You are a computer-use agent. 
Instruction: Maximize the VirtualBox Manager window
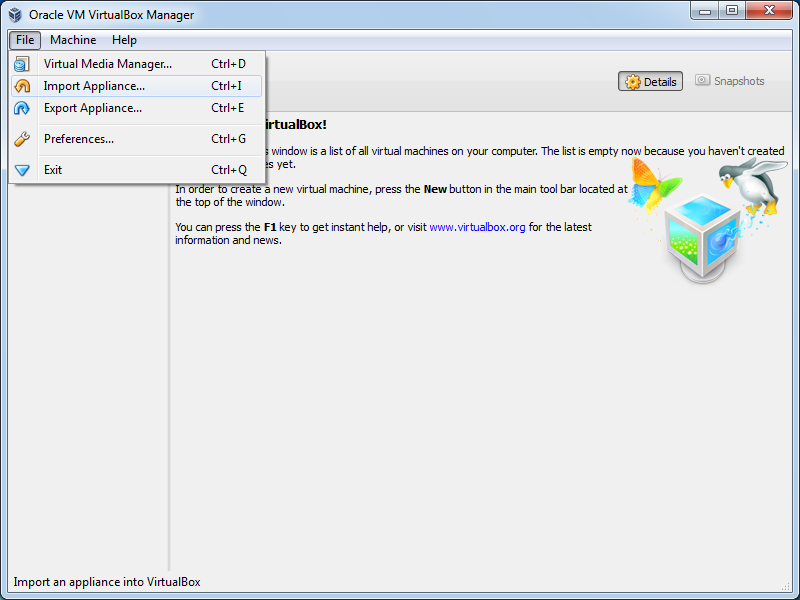pos(732,11)
